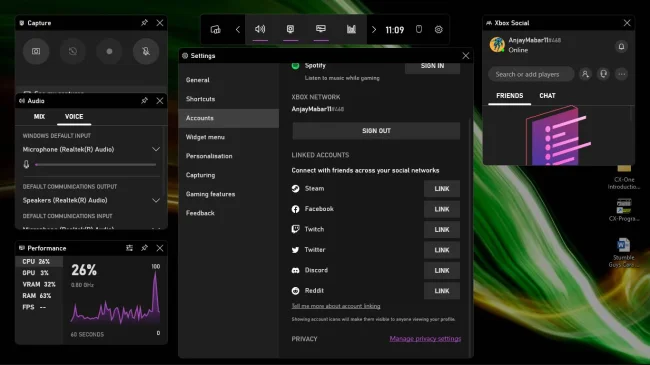Link Twitch account
650x365 pixels.
coord(441,229)
